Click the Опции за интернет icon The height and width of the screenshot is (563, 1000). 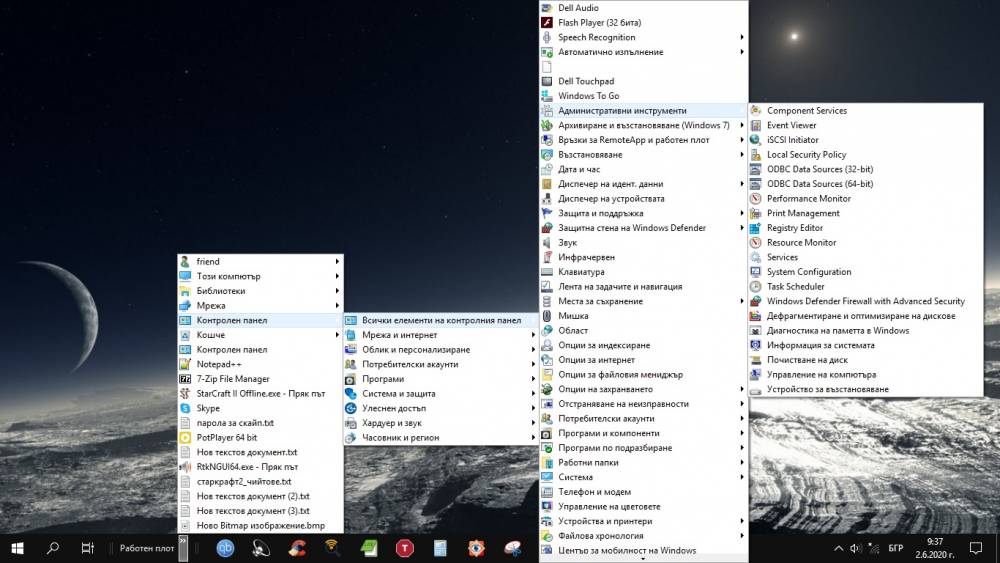(x=547, y=360)
